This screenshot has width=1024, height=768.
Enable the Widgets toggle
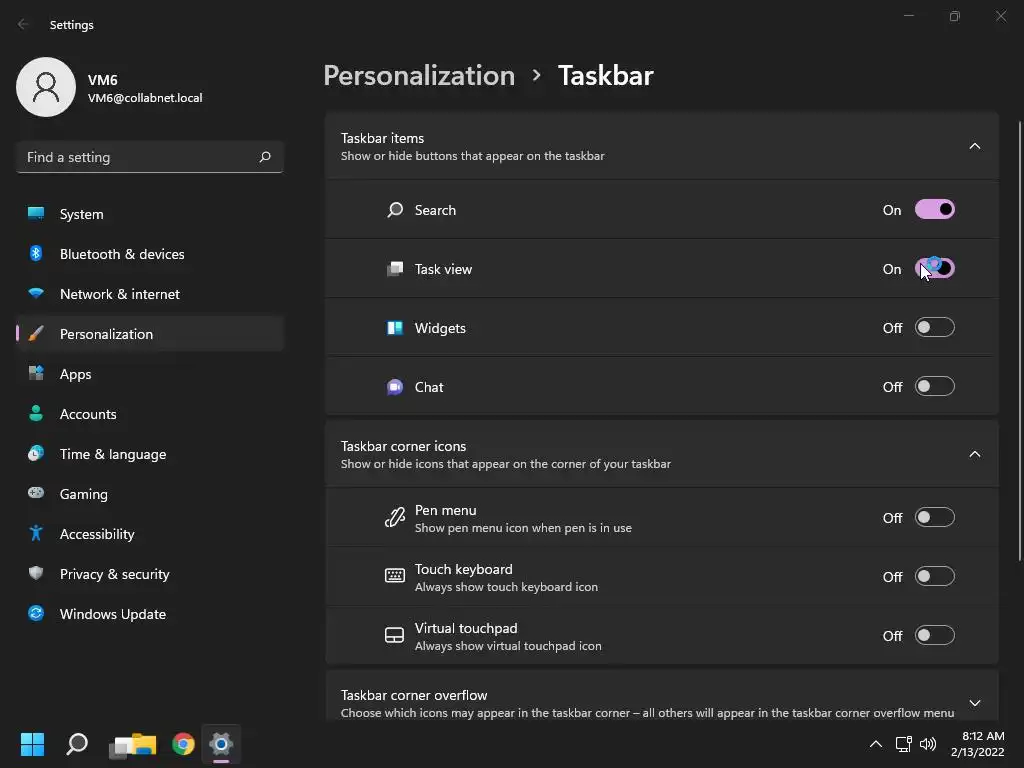[935, 328]
